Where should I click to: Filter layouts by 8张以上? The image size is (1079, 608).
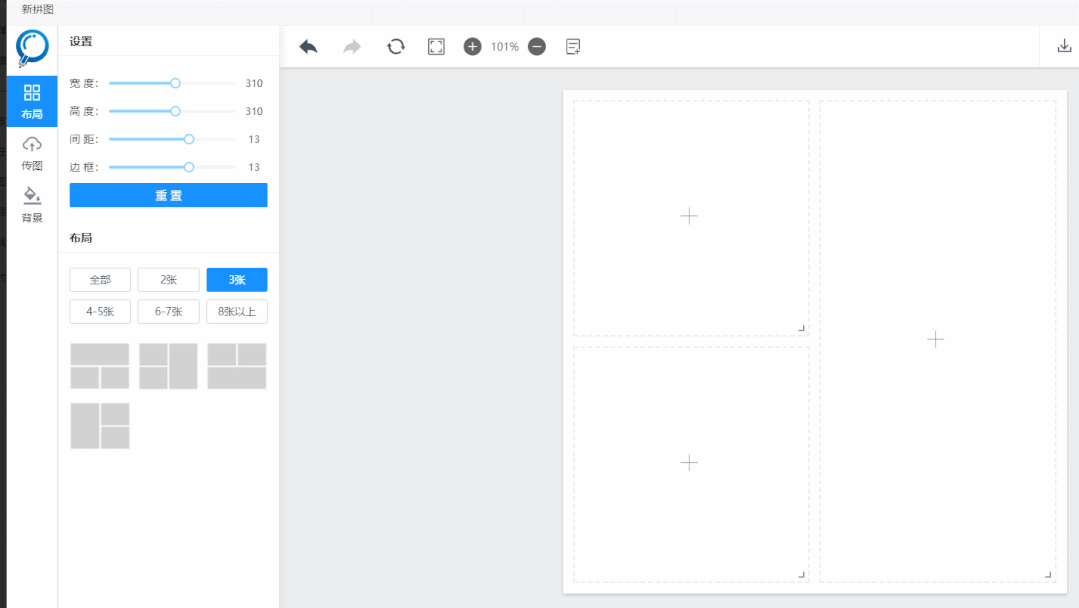coord(237,312)
